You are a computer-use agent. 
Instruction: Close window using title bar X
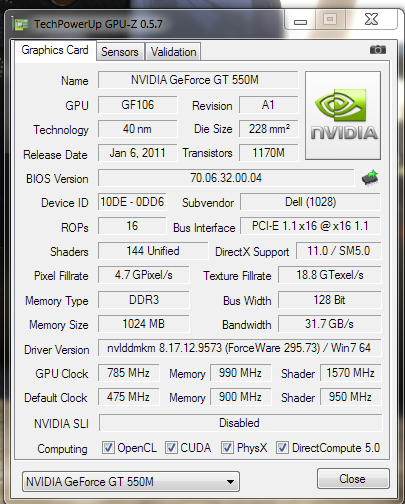coord(371,19)
